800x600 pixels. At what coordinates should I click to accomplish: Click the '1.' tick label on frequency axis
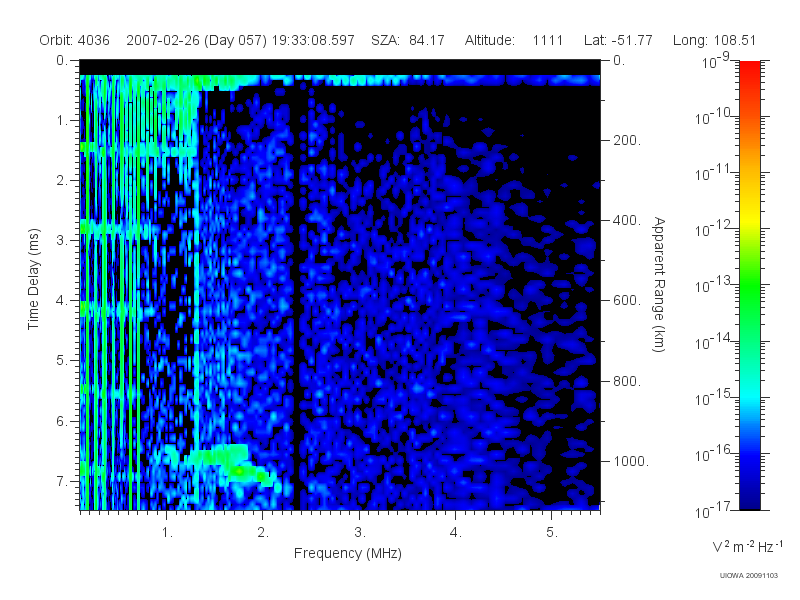[167, 533]
